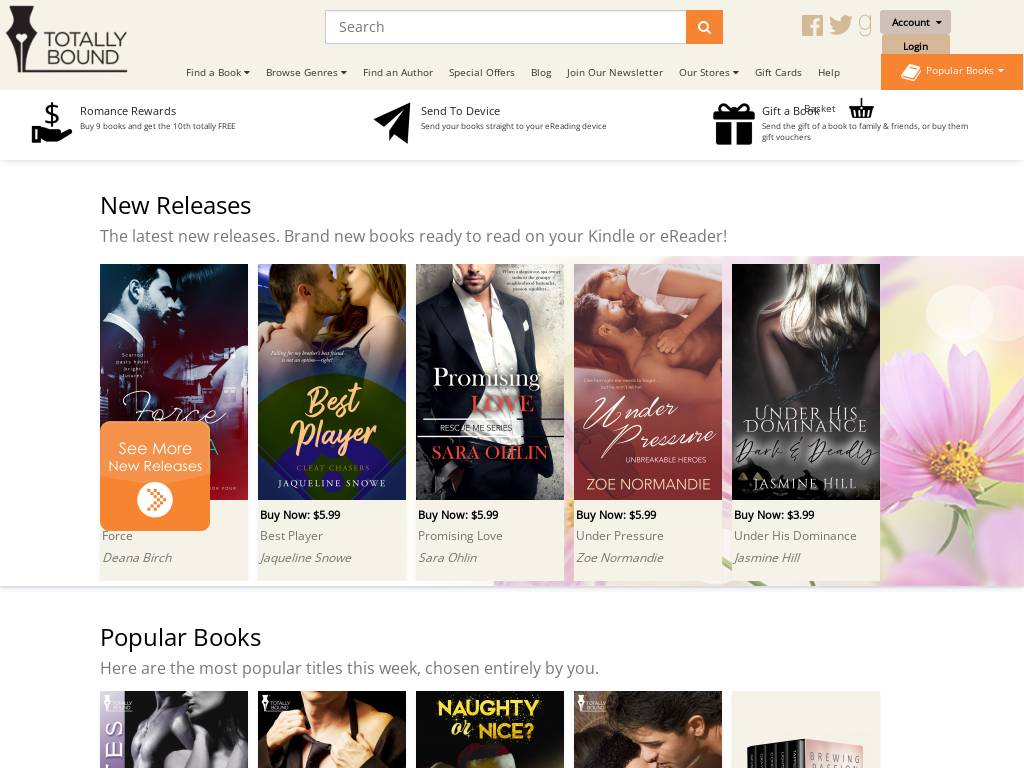The height and width of the screenshot is (768, 1024).
Task: Open the Under His Dominance book cover
Action: point(806,382)
